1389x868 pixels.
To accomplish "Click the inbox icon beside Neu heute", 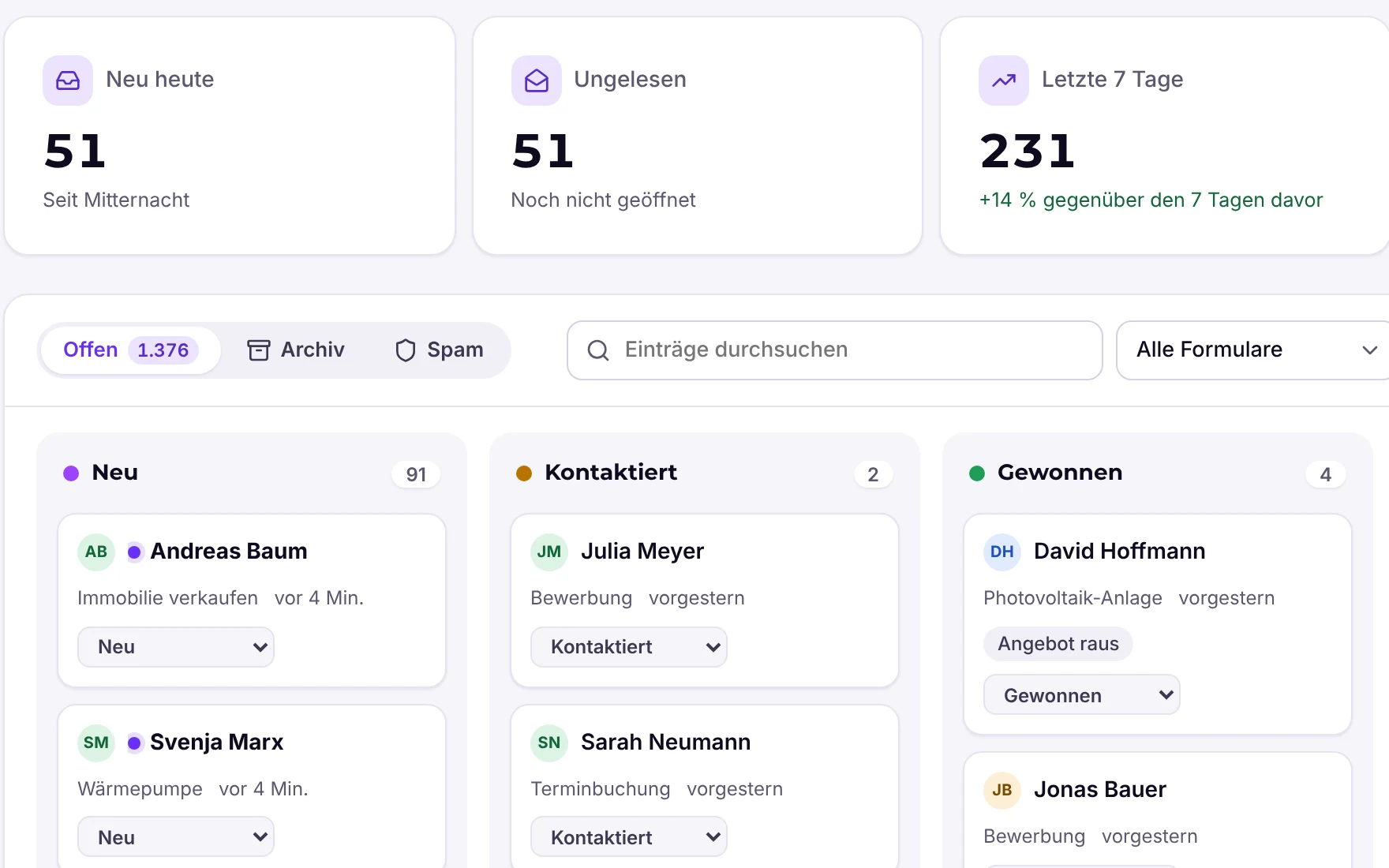I will click(68, 80).
